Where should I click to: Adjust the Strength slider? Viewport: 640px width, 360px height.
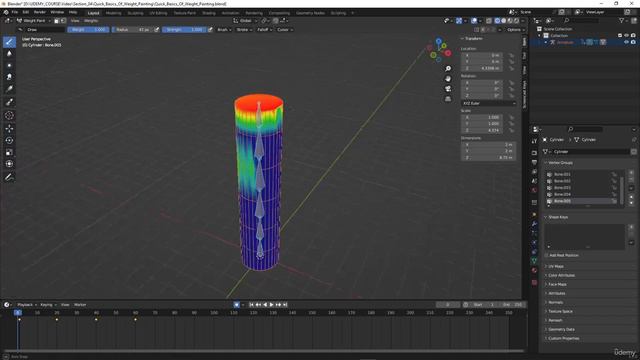[x=184, y=29]
